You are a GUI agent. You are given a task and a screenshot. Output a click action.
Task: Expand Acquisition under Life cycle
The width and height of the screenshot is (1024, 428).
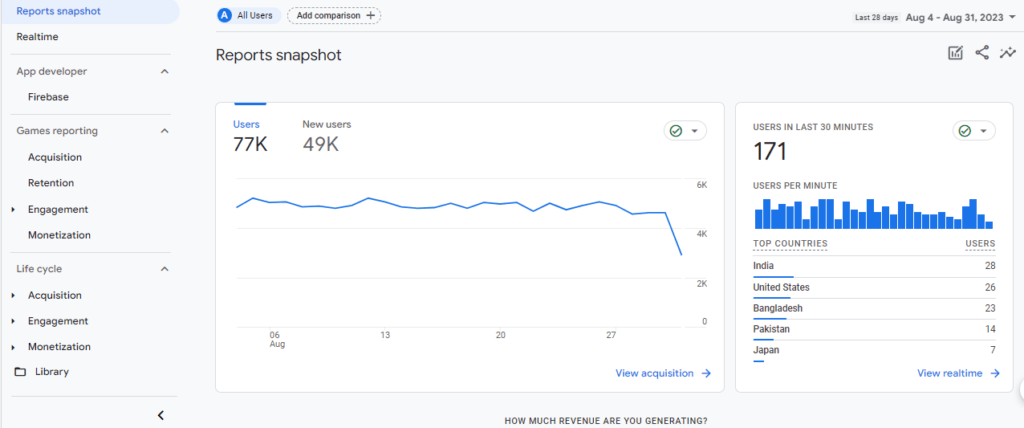point(14,295)
